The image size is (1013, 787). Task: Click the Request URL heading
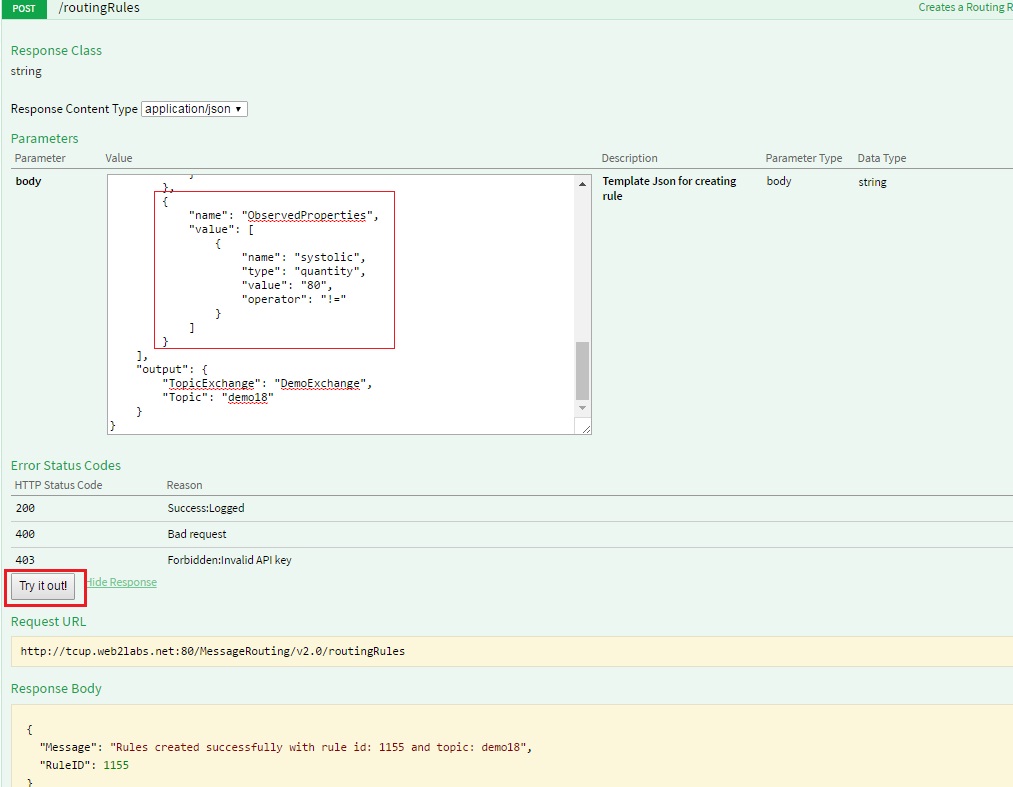tap(48, 622)
